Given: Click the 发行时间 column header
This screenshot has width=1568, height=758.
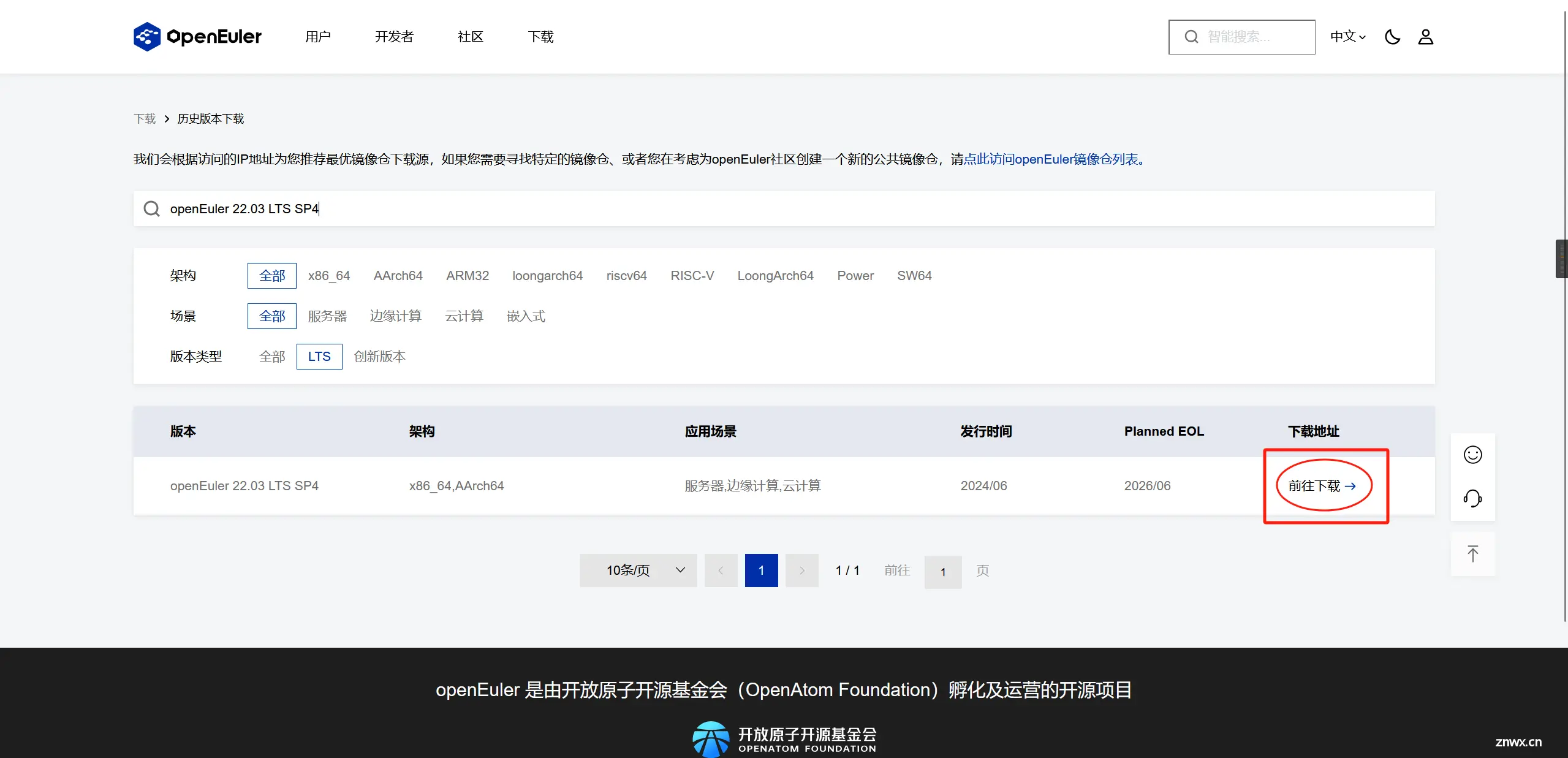Looking at the screenshot, I should click(986, 431).
